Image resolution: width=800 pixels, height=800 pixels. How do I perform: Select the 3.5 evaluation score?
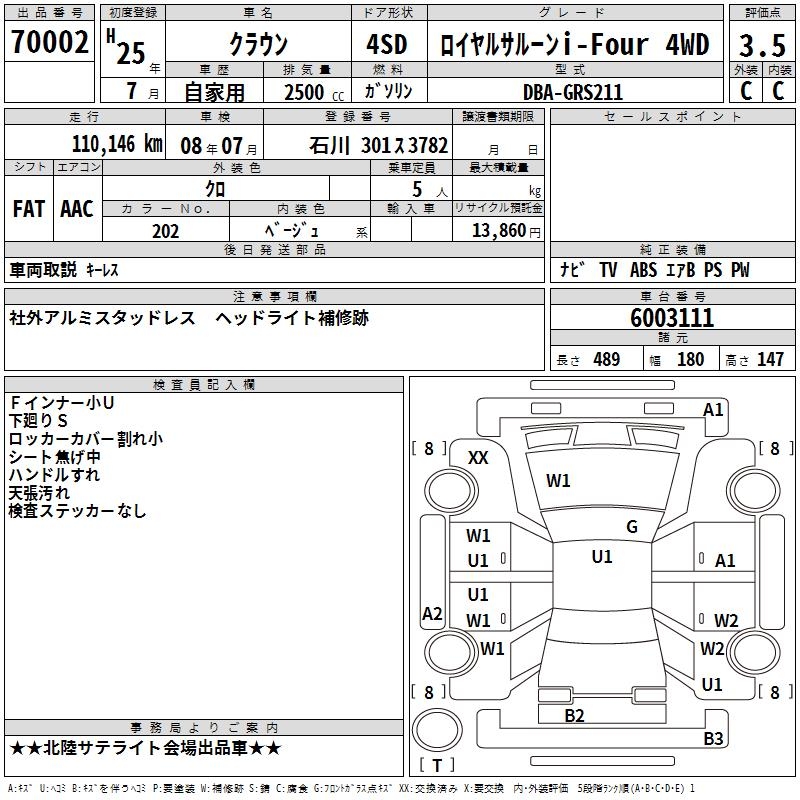pos(761,45)
